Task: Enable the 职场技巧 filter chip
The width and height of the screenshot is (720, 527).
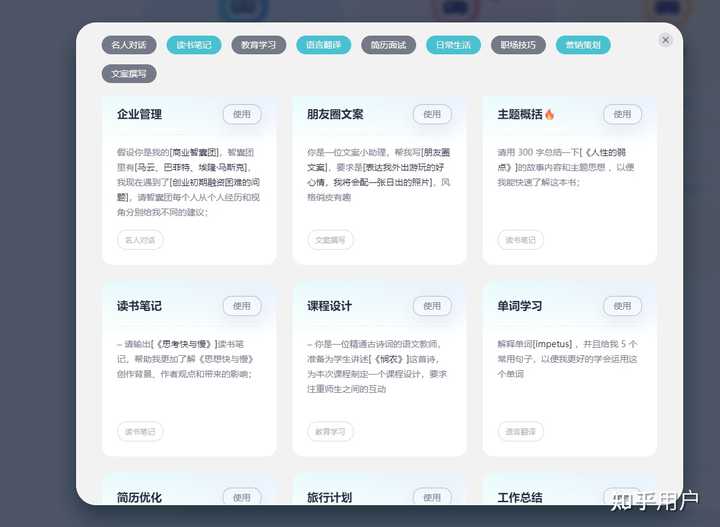Action: coord(518,45)
